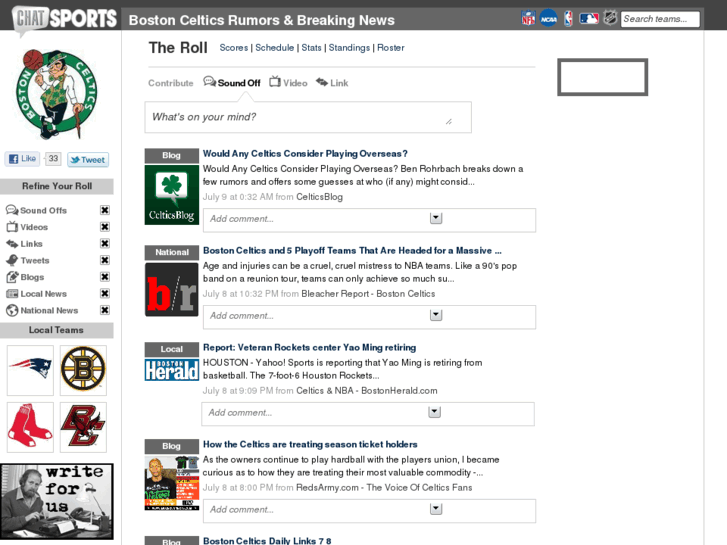Click Add comment field under Playing Overseas post
Screen dimensions: 727x545
(369, 220)
